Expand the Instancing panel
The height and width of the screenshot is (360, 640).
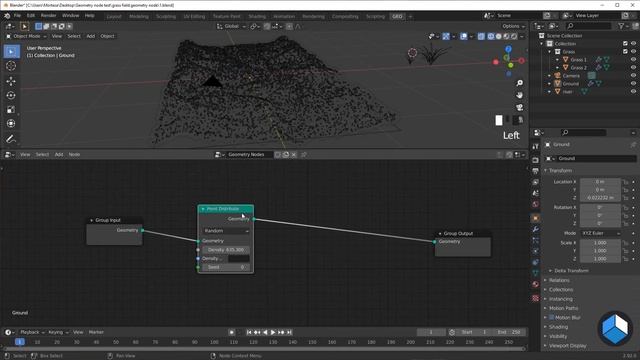[560, 299]
